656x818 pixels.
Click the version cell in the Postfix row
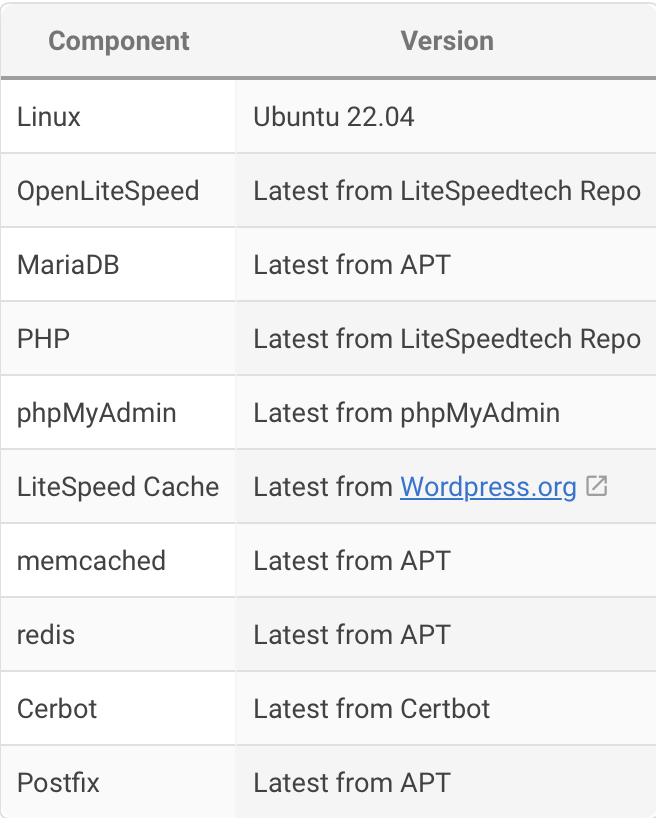click(352, 782)
